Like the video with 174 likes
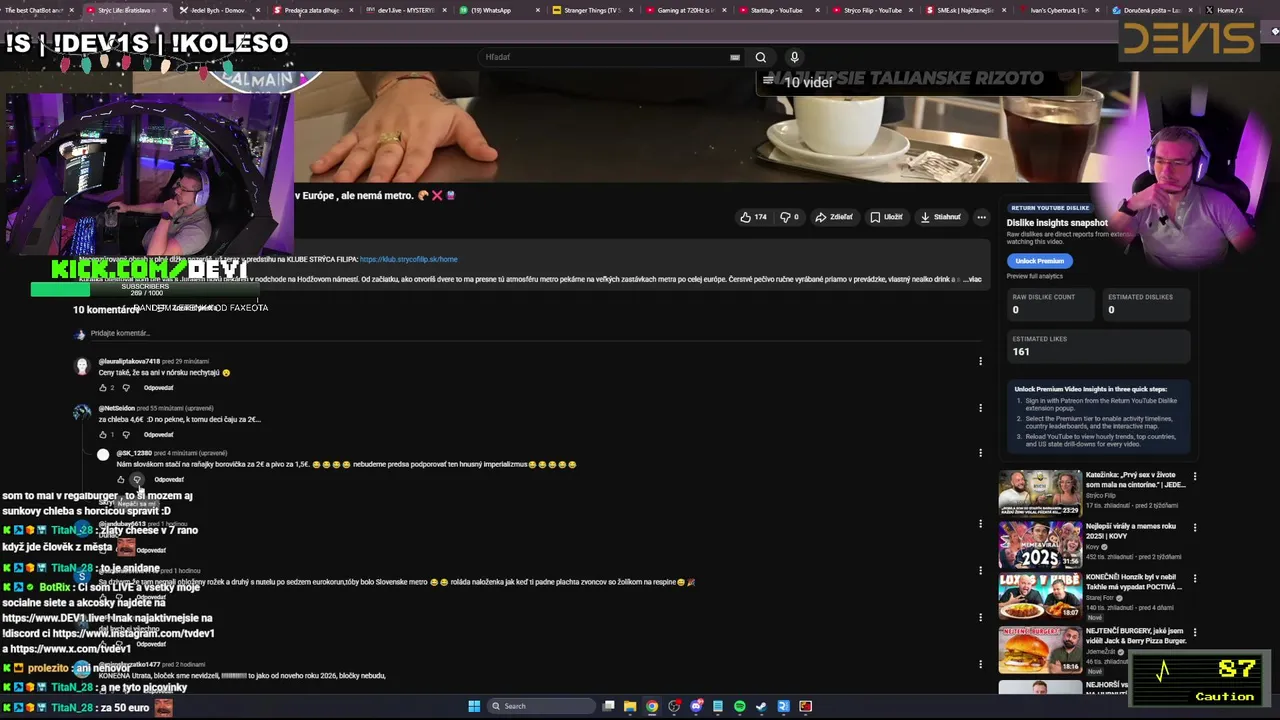The height and width of the screenshot is (720, 1280). (753, 217)
